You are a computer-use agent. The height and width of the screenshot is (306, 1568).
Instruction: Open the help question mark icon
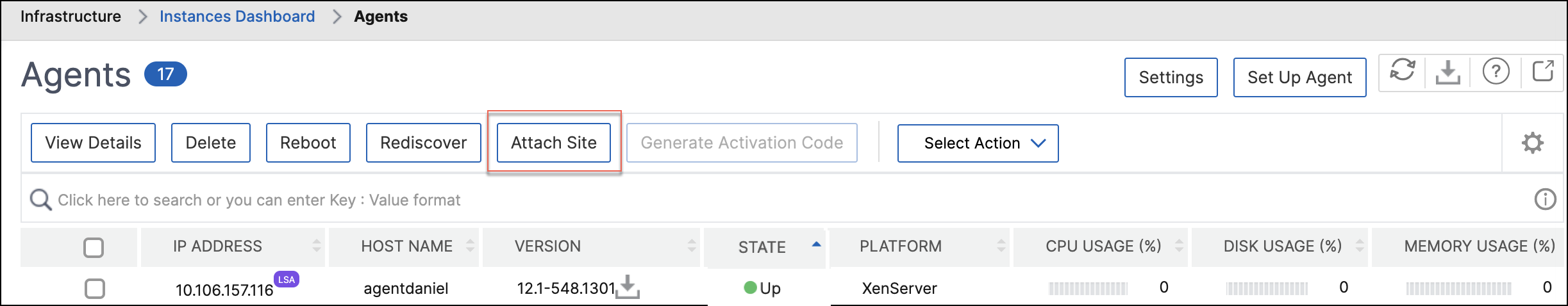1496,71
